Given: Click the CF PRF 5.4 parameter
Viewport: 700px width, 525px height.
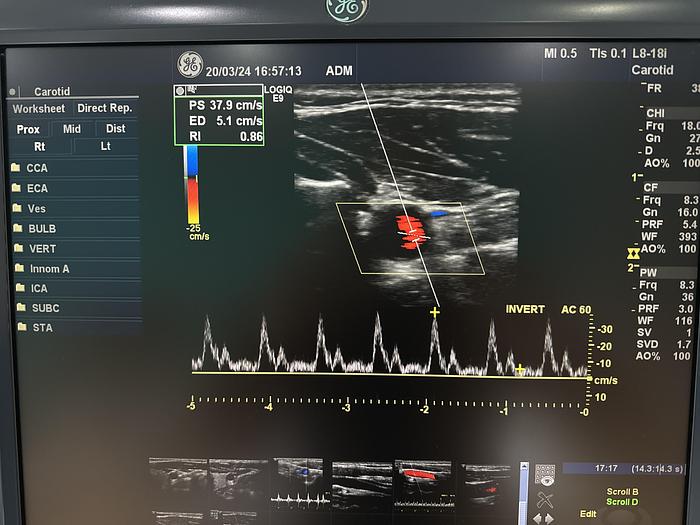Looking at the screenshot, I should click(x=668, y=224).
